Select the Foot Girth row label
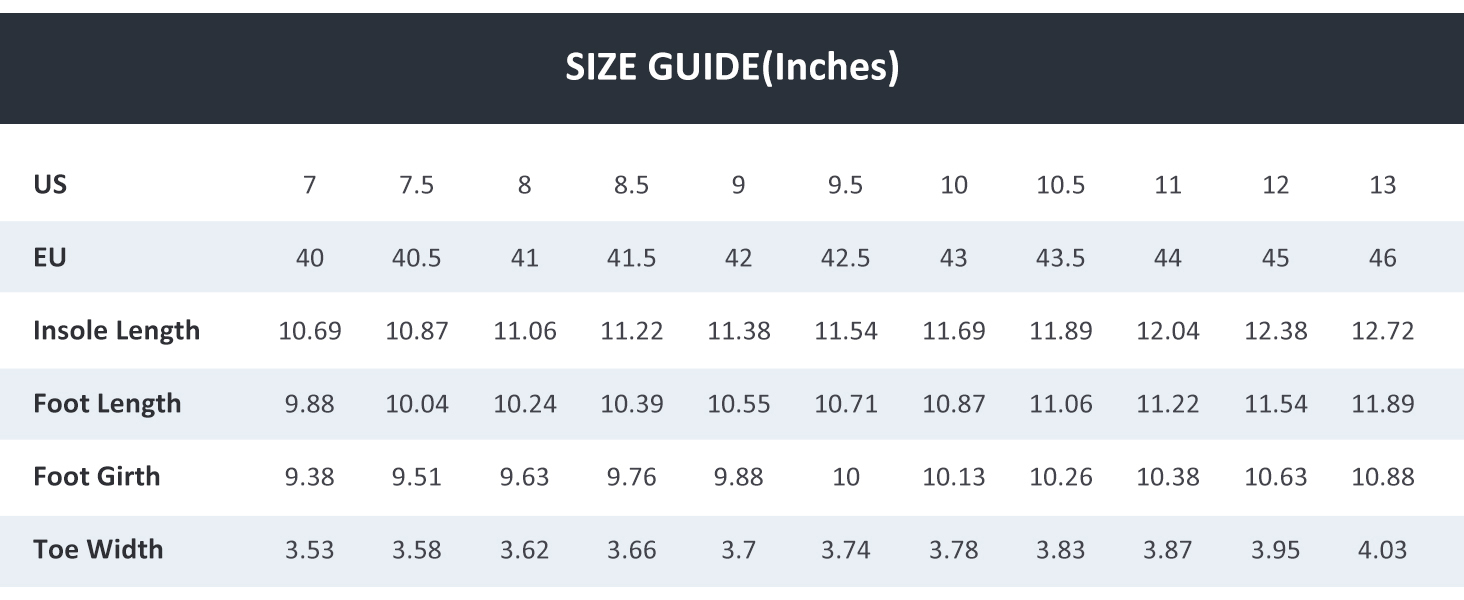The image size is (1464, 600). 96,476
